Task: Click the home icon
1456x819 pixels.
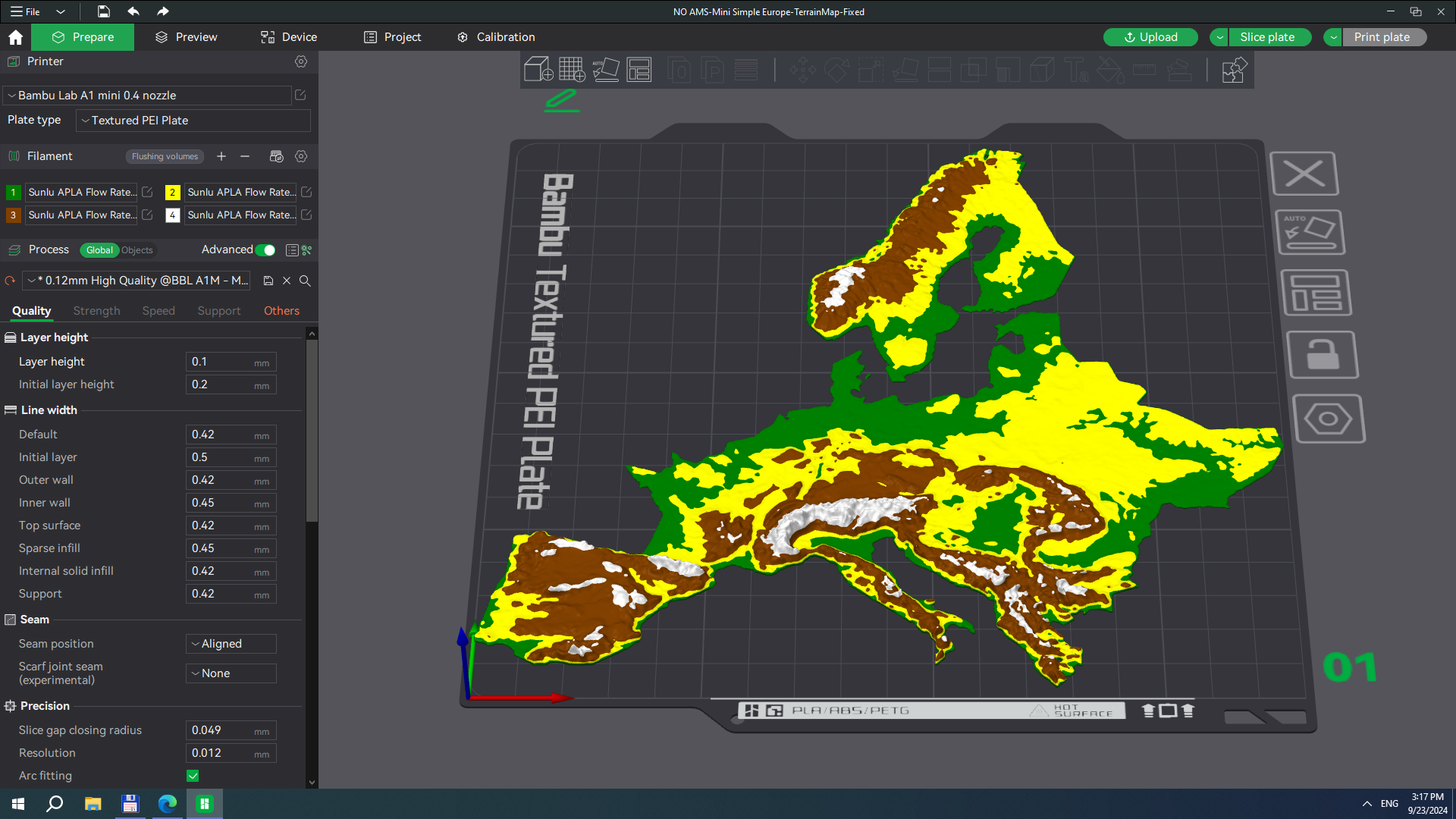Action: point(15,37)
